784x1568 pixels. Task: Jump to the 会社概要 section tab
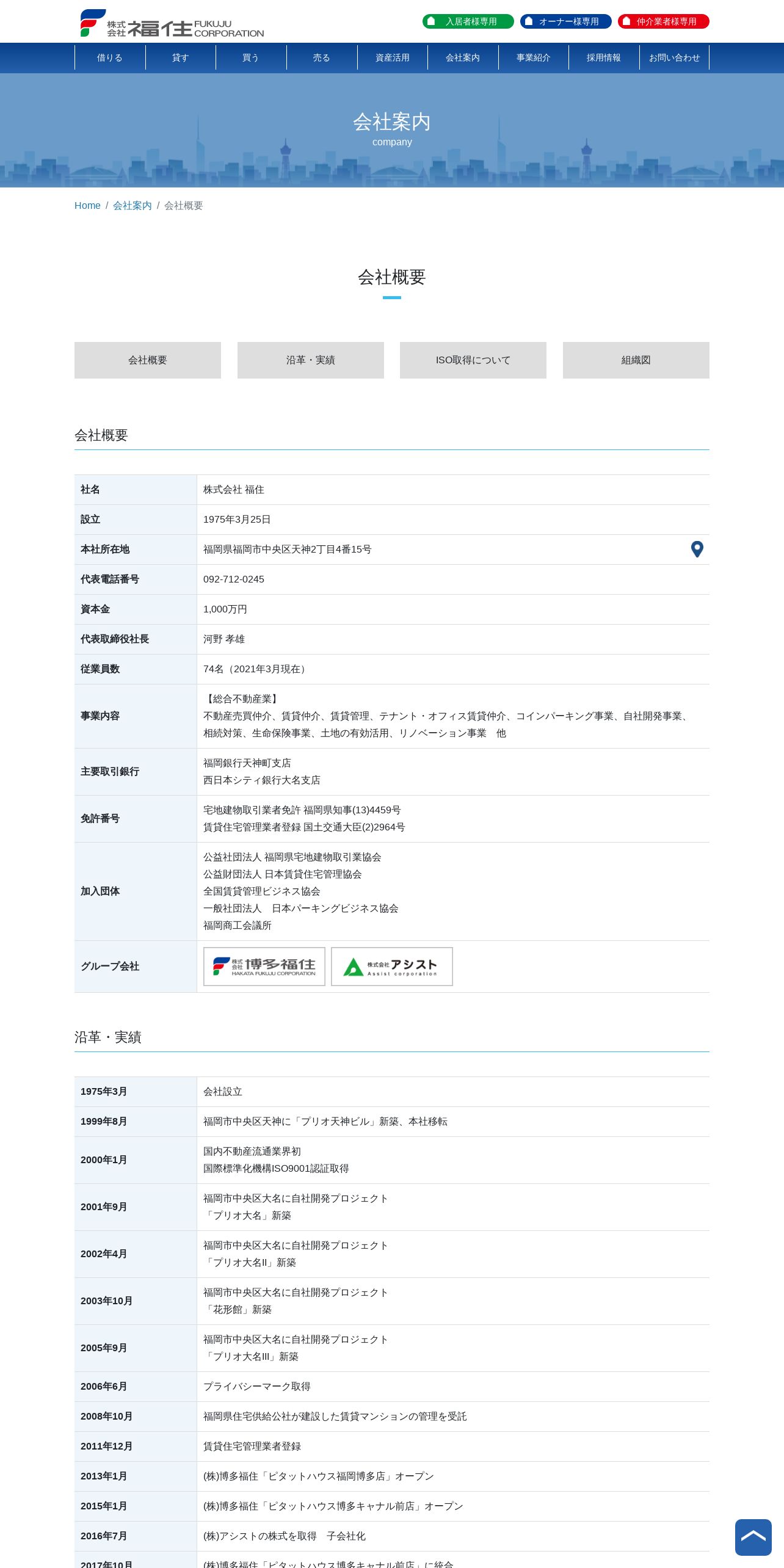(x=148, y=360)
